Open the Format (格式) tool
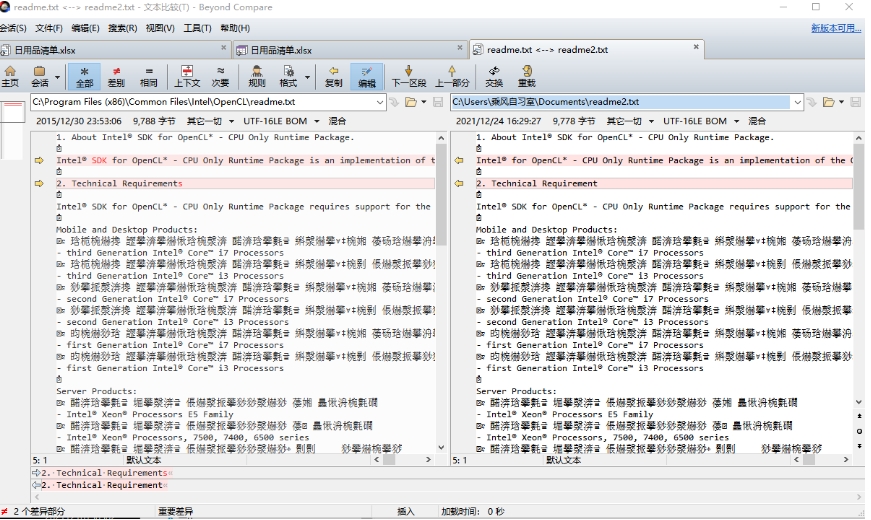Screen dimensions: 871x520 click(288, 76)
